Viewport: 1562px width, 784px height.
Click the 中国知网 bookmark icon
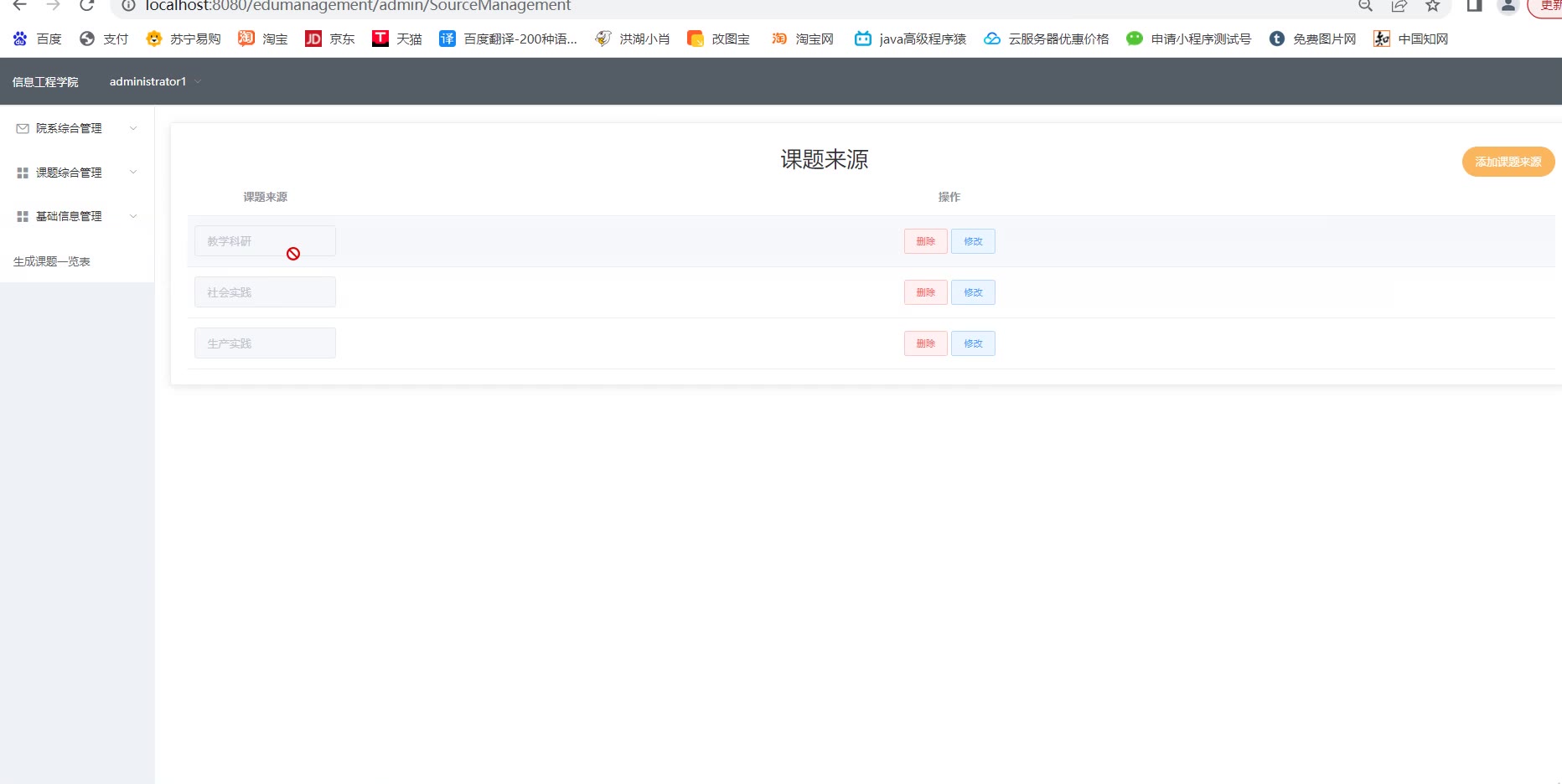(1382, 39)
